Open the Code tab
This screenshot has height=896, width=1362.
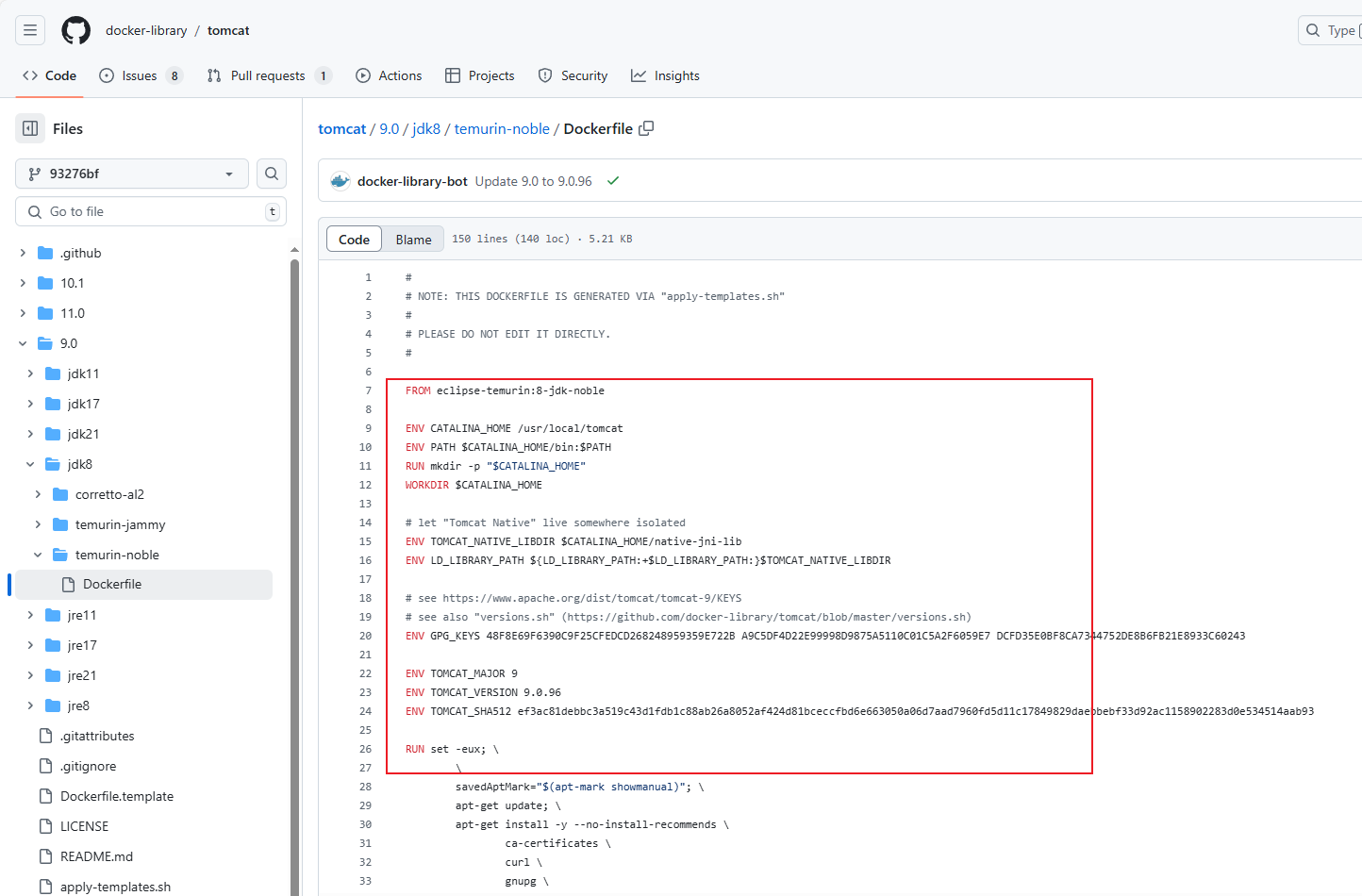pyautogui.click(x=49, y=75)
